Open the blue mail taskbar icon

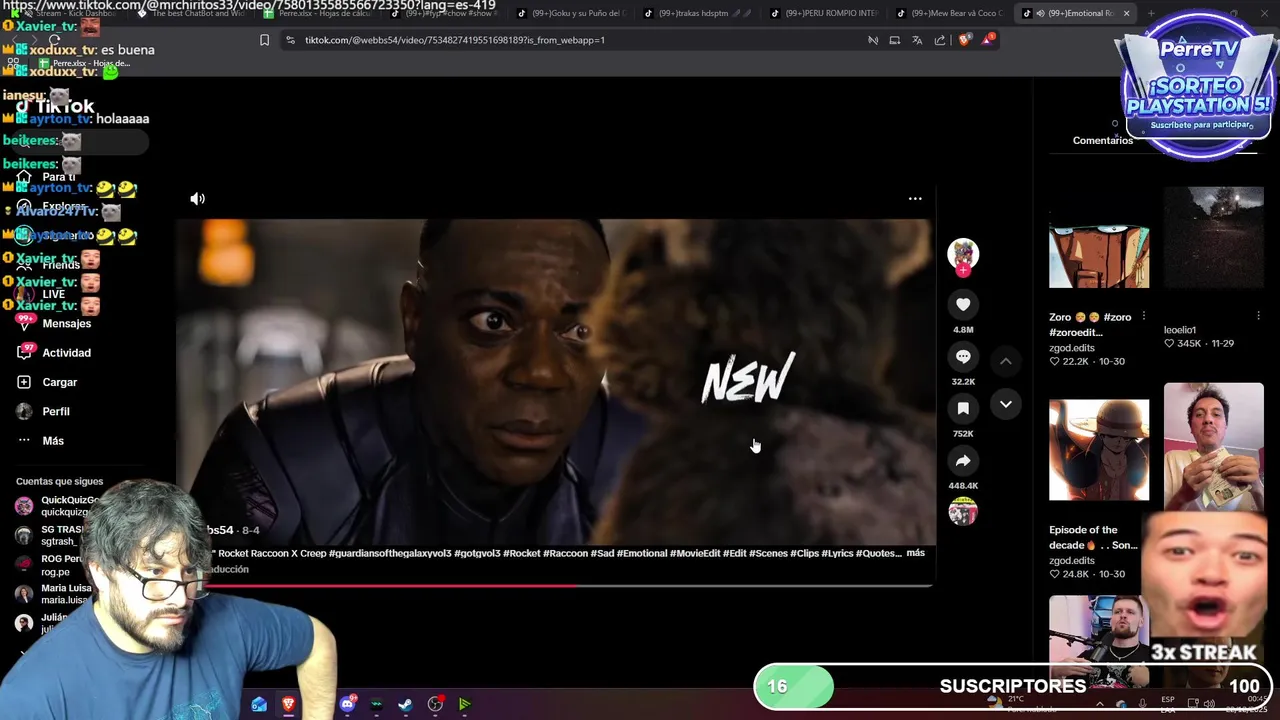(259, 705)
